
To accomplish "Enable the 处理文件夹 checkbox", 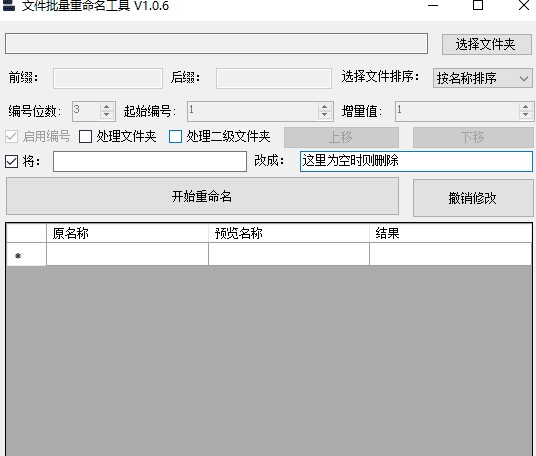I will click(x=85, y=137).
